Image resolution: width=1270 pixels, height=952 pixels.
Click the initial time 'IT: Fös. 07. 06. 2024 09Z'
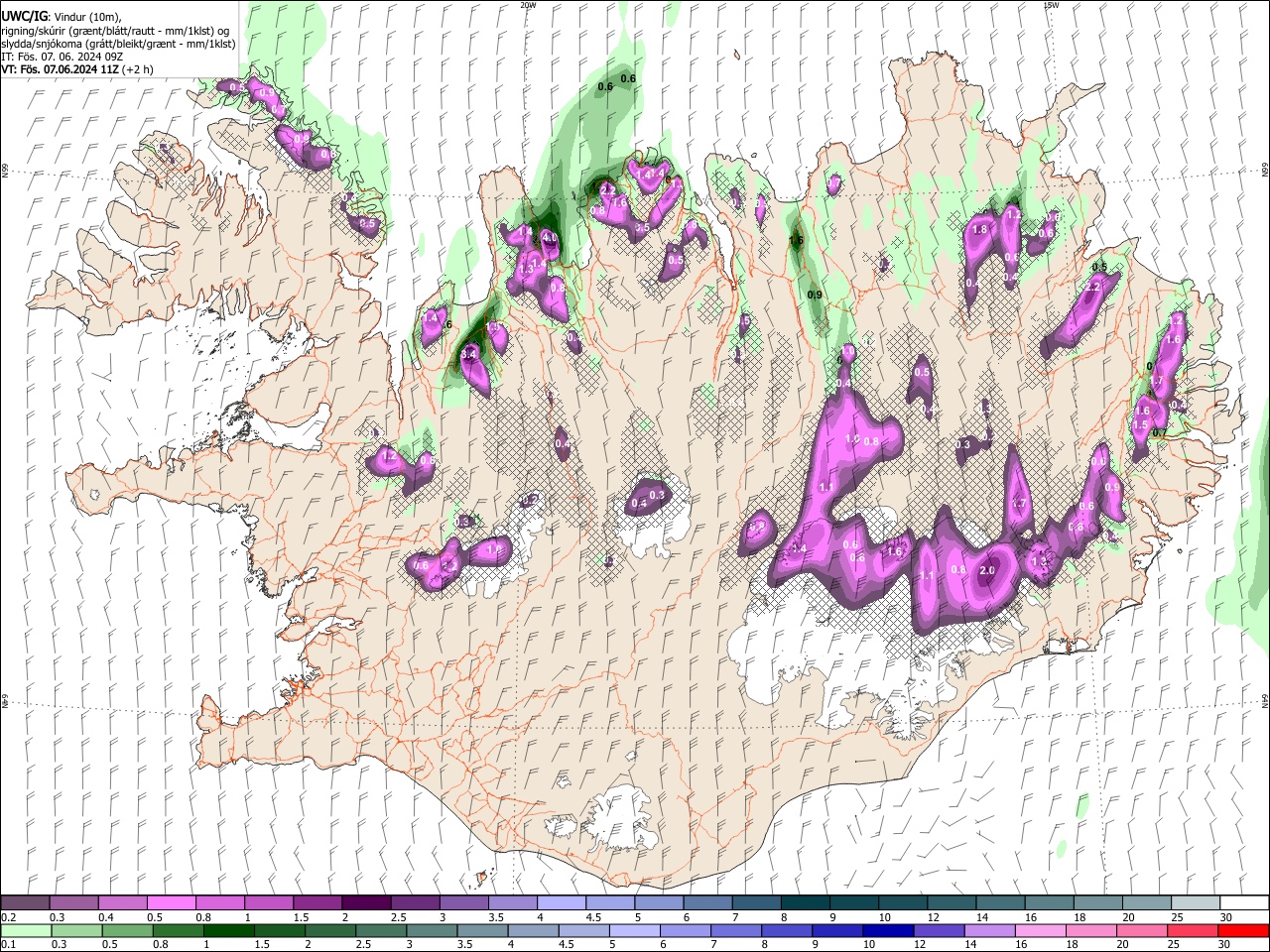(62, 58)
